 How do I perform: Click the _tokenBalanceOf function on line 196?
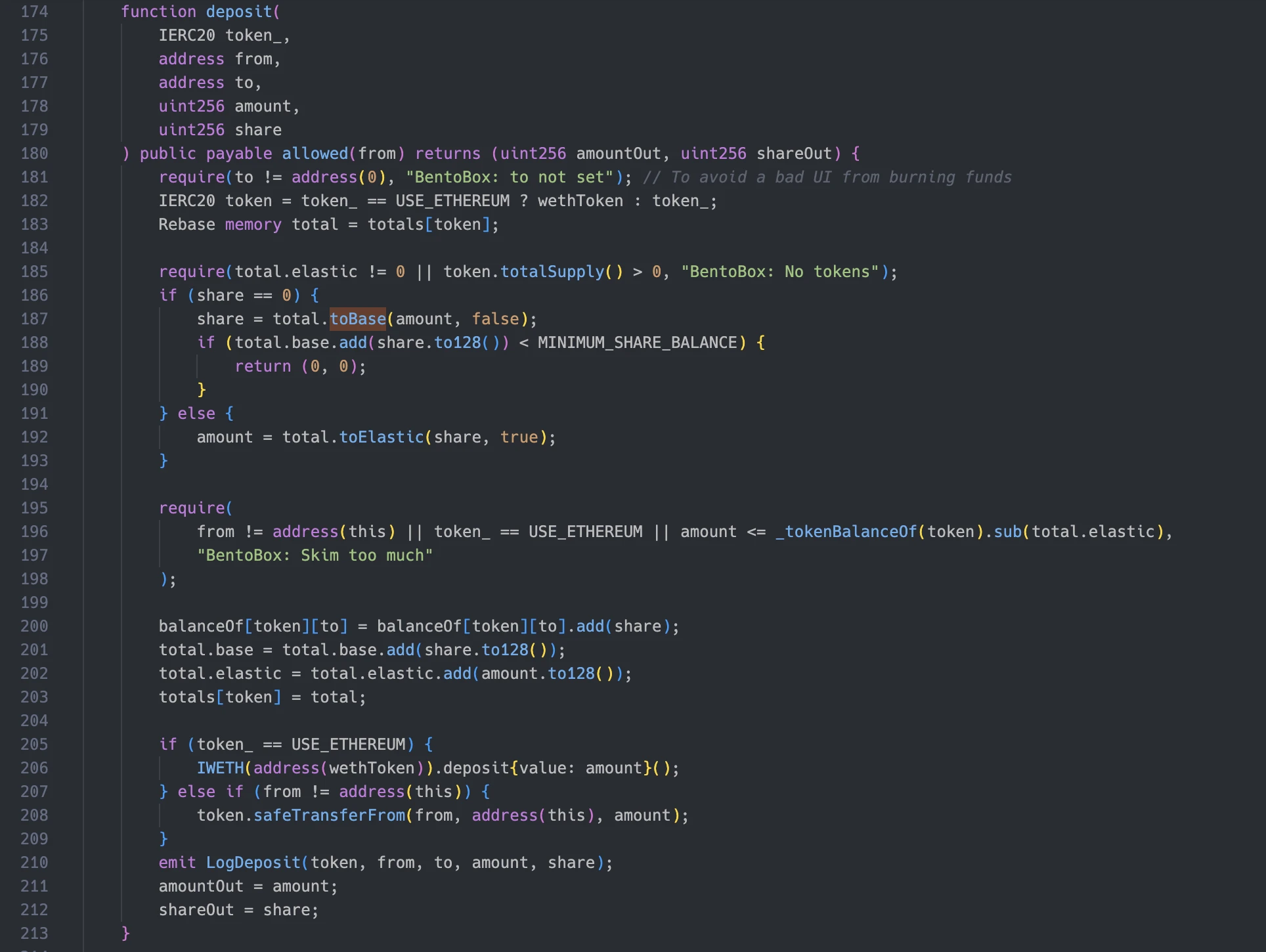point(847,531)
